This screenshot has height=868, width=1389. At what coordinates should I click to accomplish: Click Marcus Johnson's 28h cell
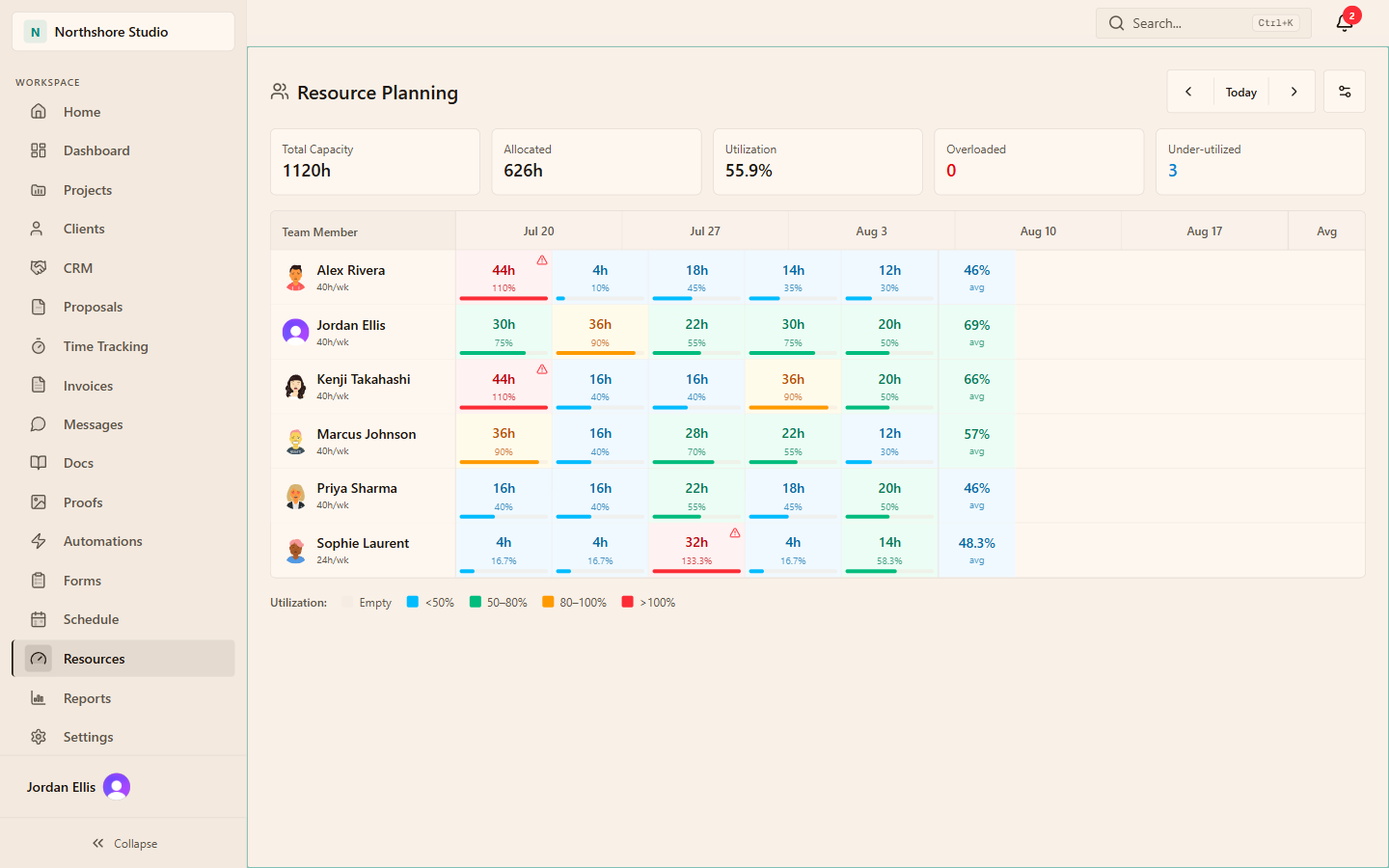pyautogui.click(x=696, y=441)
